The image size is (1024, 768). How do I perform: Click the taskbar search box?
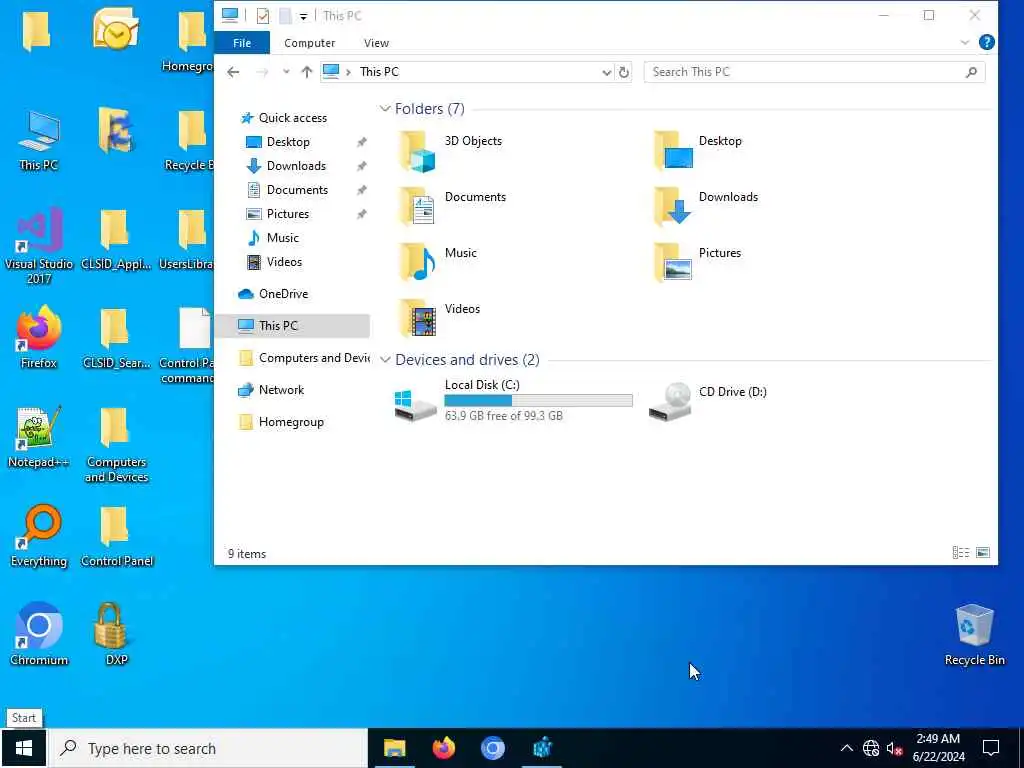(x=209, y=748)
